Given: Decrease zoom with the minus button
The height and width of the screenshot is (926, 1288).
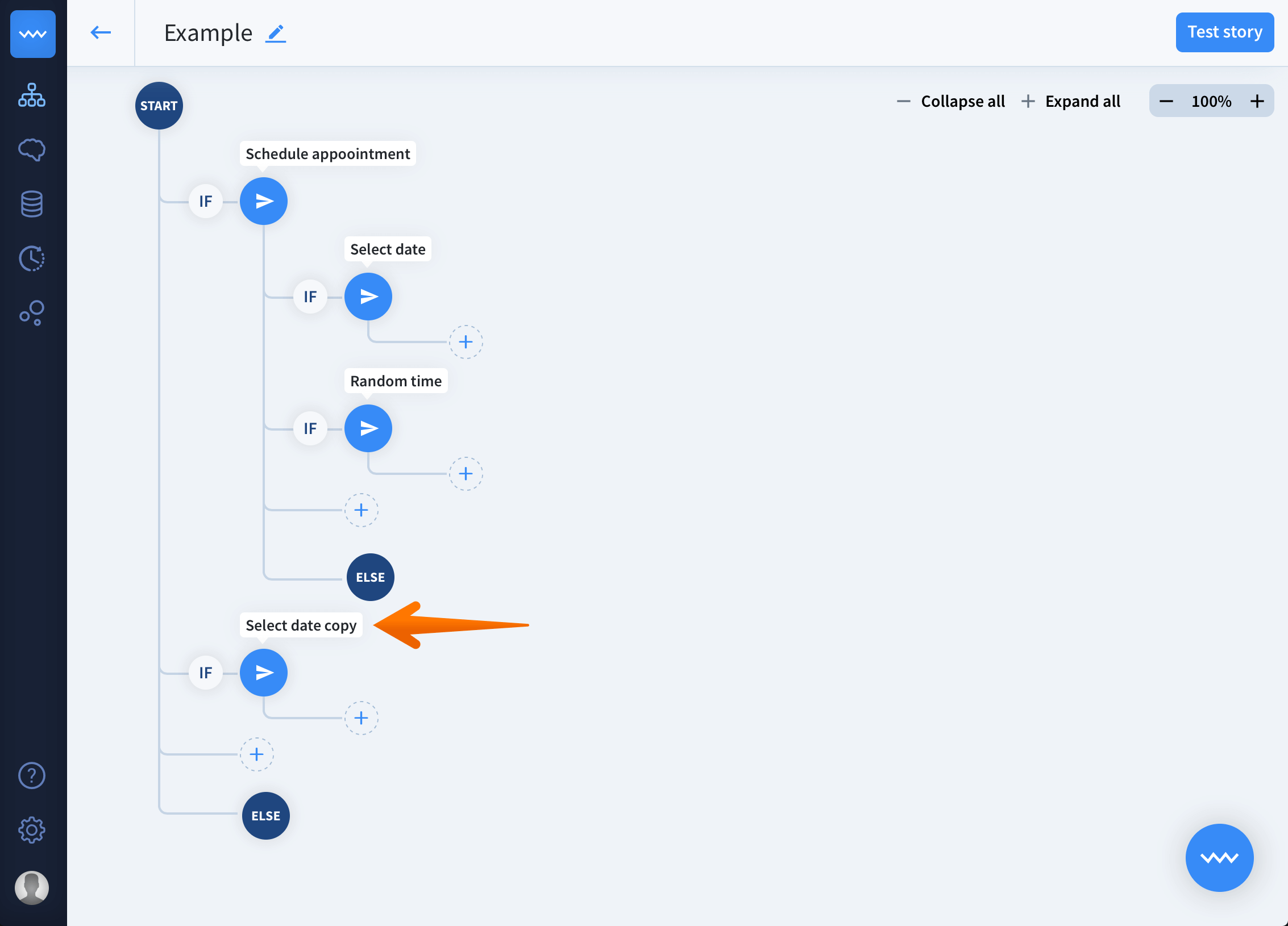Looking at the screenshot, I should point(1166,102).
